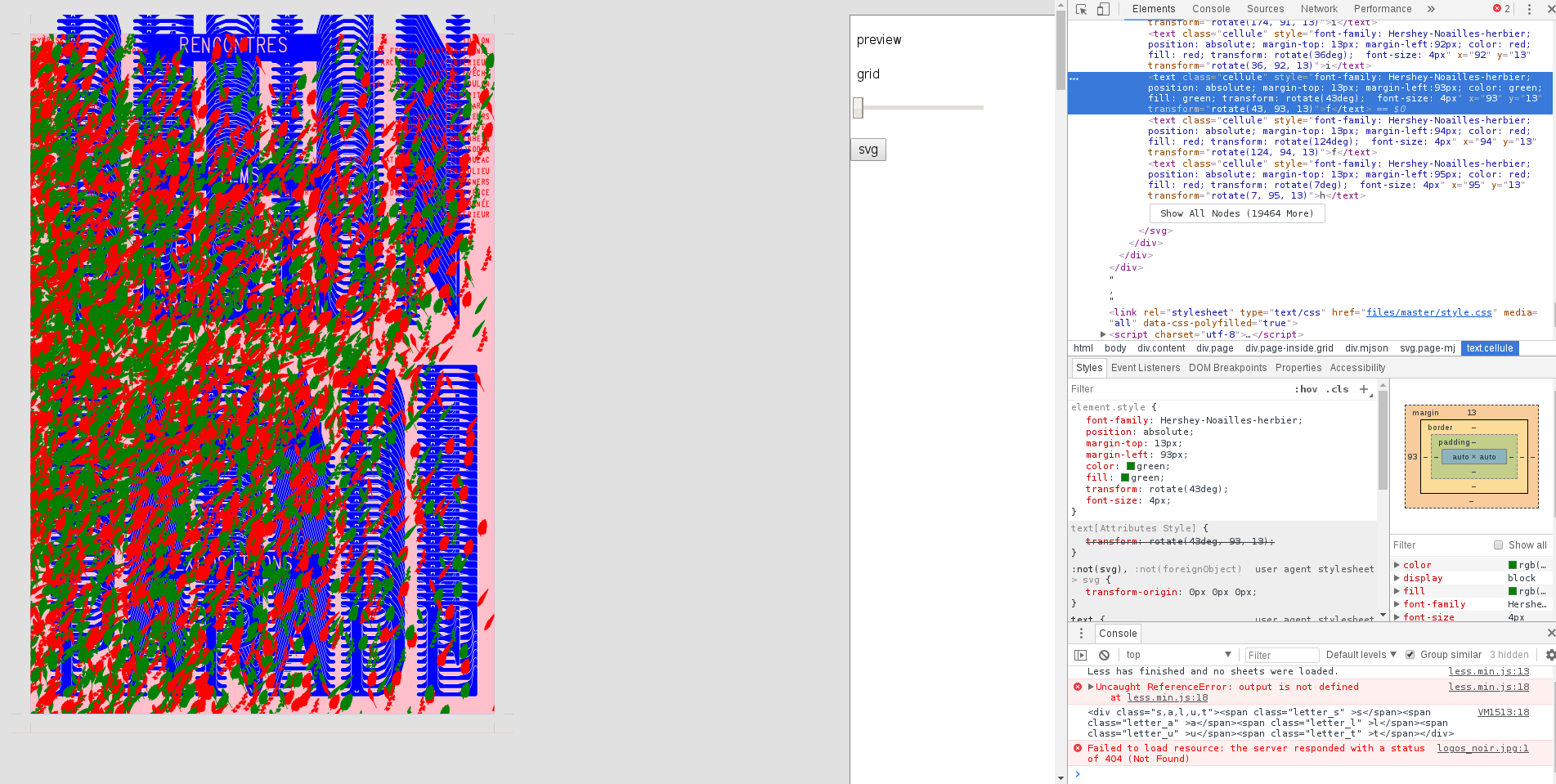Expand the font-family computed property

(x=1397, y=604)
